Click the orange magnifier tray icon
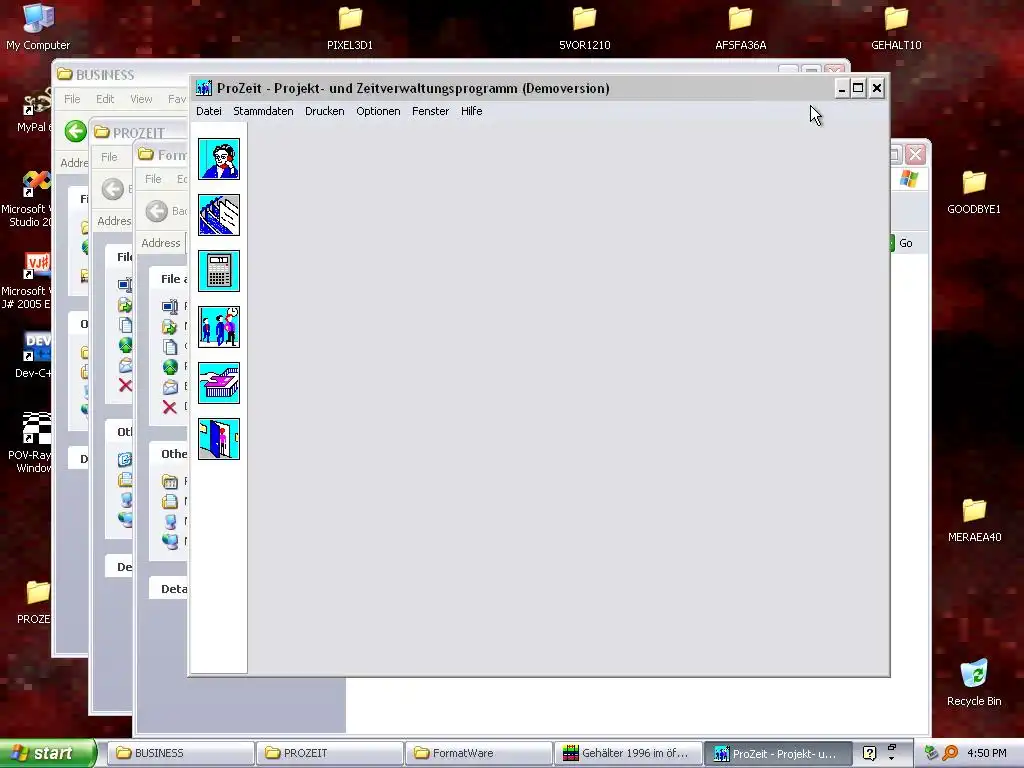The image size is (1024, 768). click(x=950, y=753)
